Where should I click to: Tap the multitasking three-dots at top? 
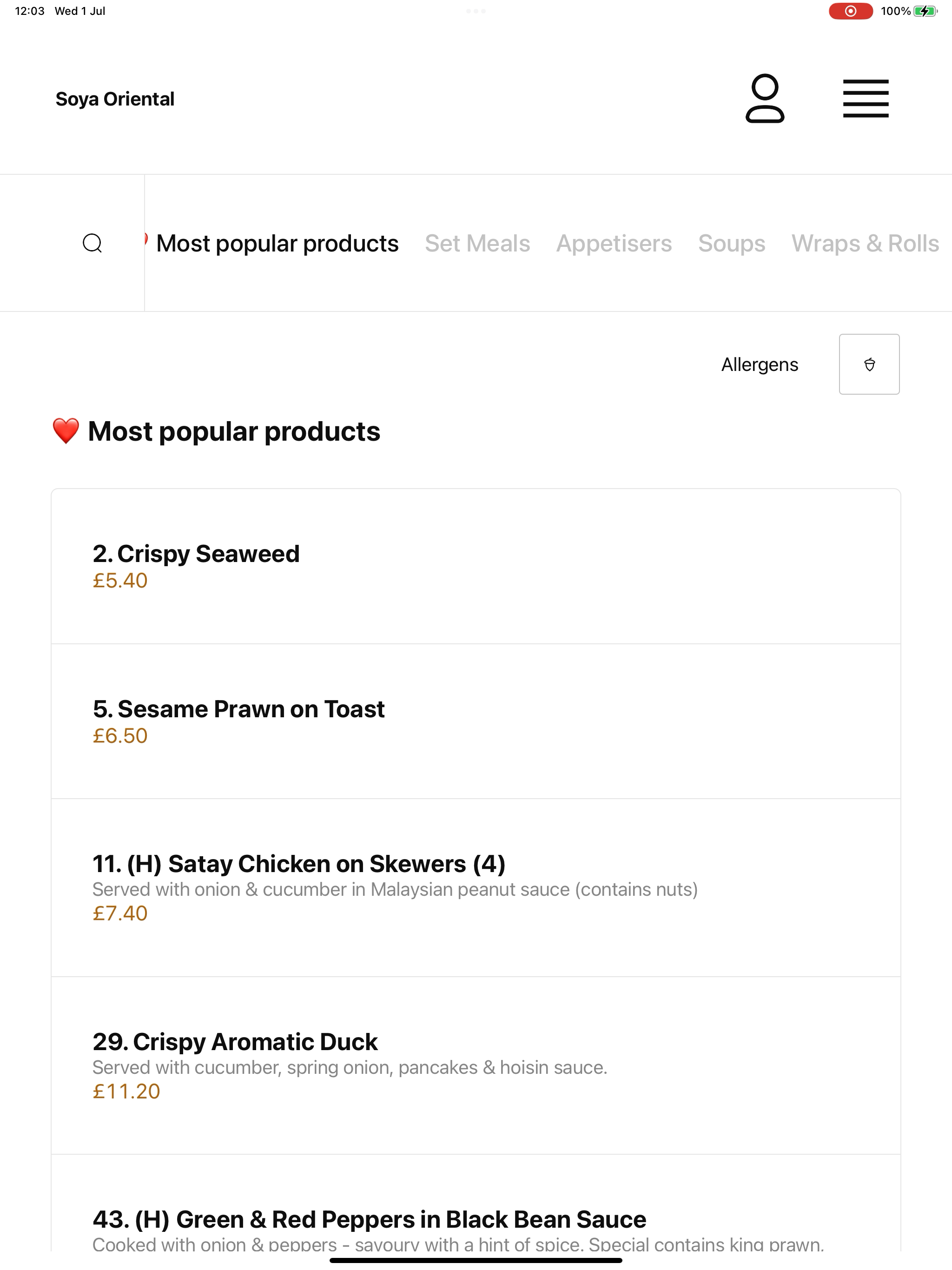click(x=476, y=11)
